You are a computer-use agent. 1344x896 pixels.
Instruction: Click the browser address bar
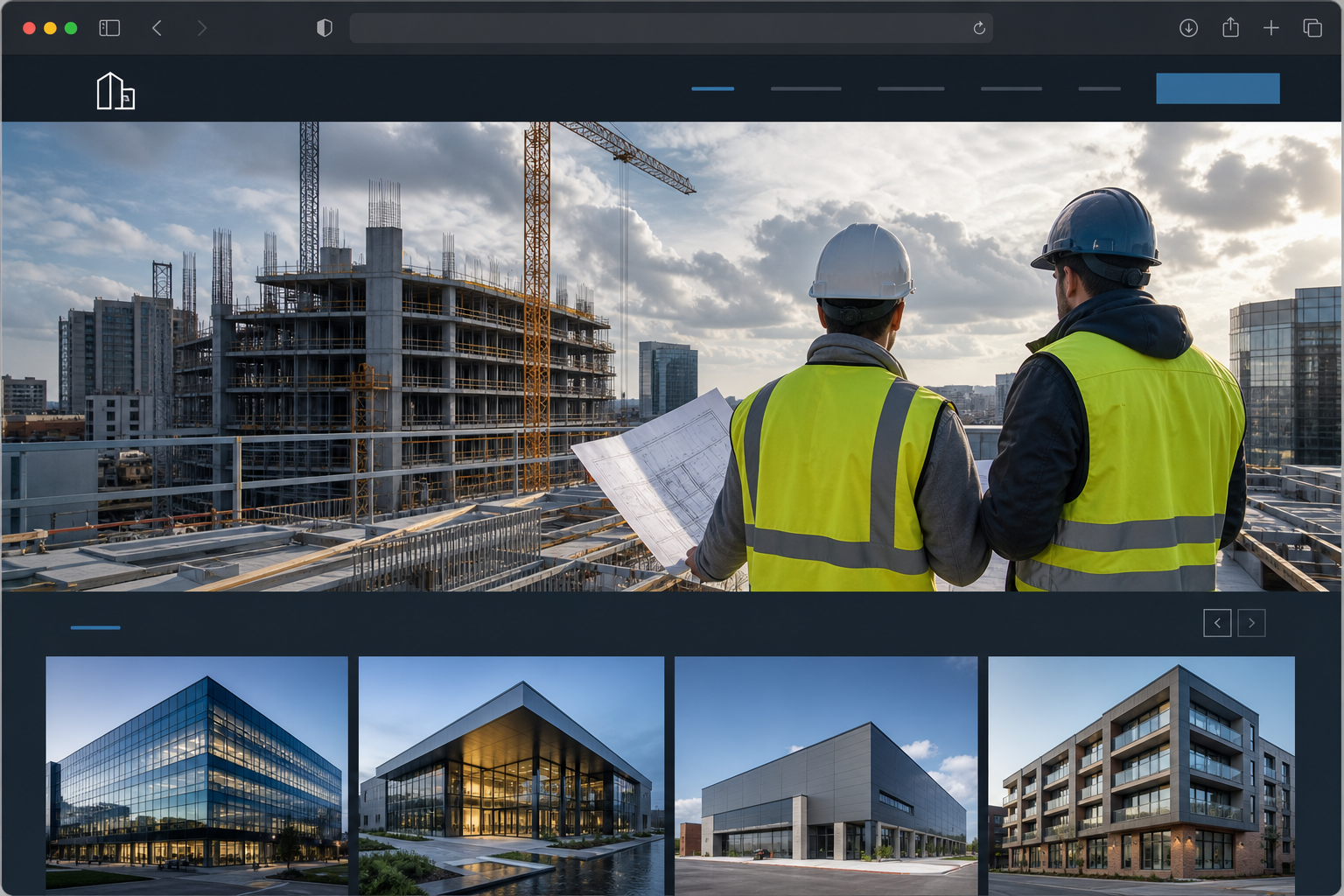tap(670, 28)
